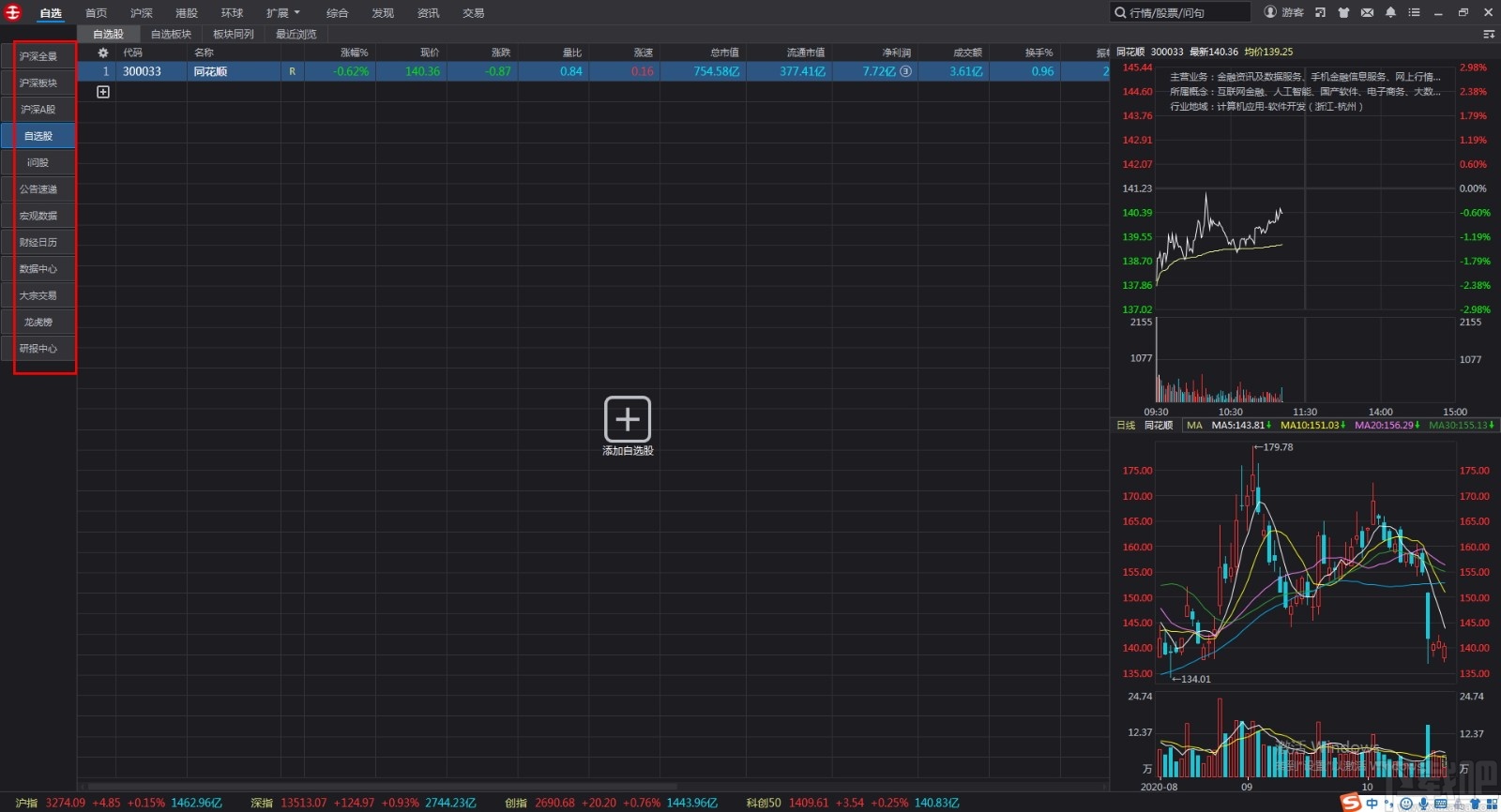Select the 最近浏览 tab
Viewport: 1501px width, 812px height.
pyautogui.click(x=296, y=34)
